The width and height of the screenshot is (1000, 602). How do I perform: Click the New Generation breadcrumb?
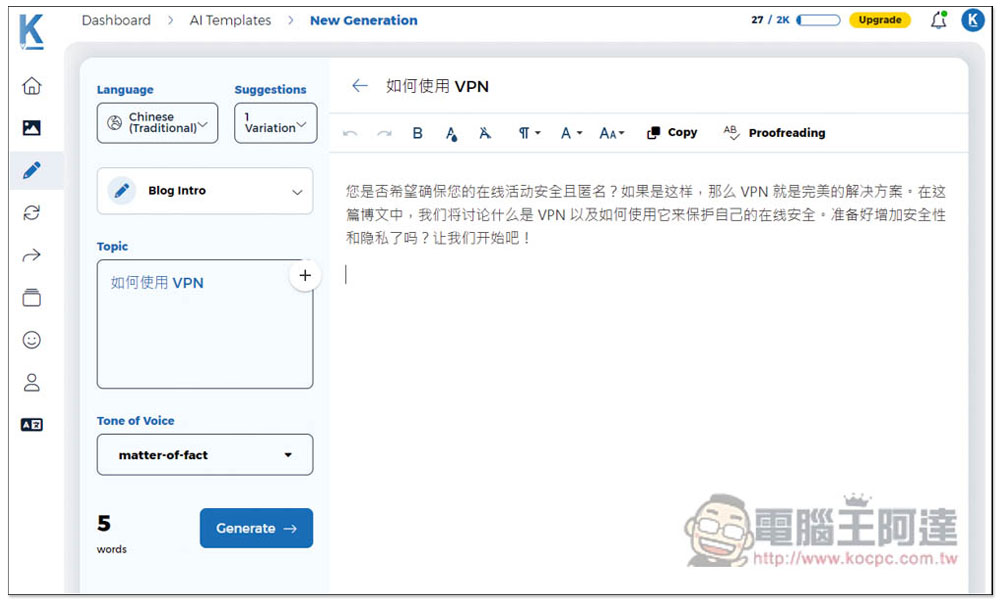pyautogui.click(x=364, y=20)
